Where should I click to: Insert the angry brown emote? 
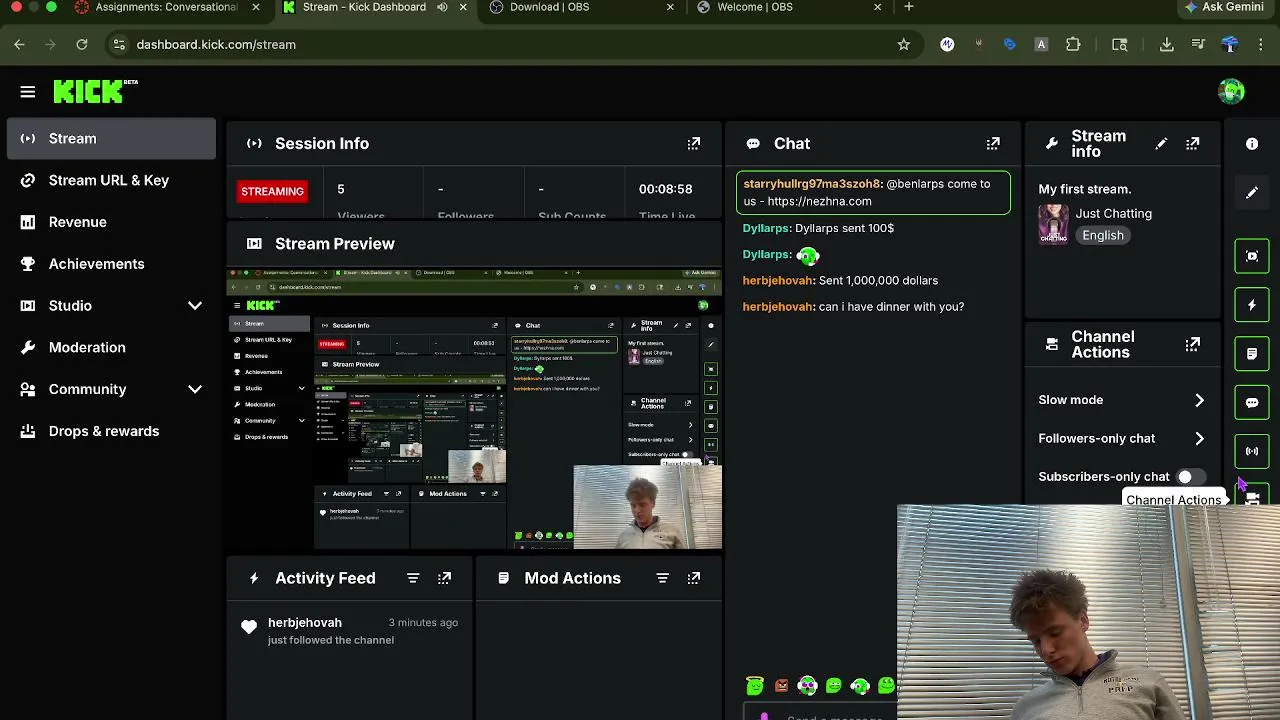(781, 686)
